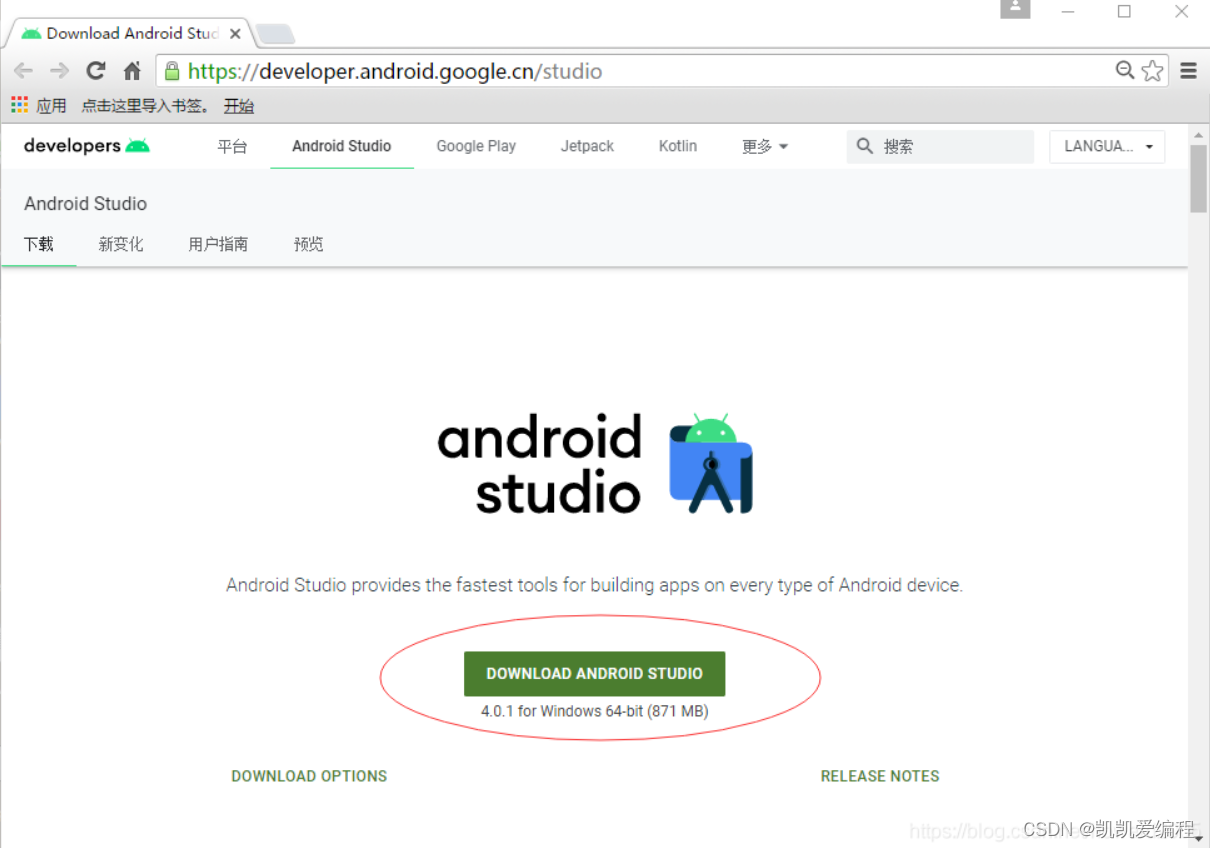
Task: Click the 4.0.1 for Windows 64-bit text
Action: 594,712
